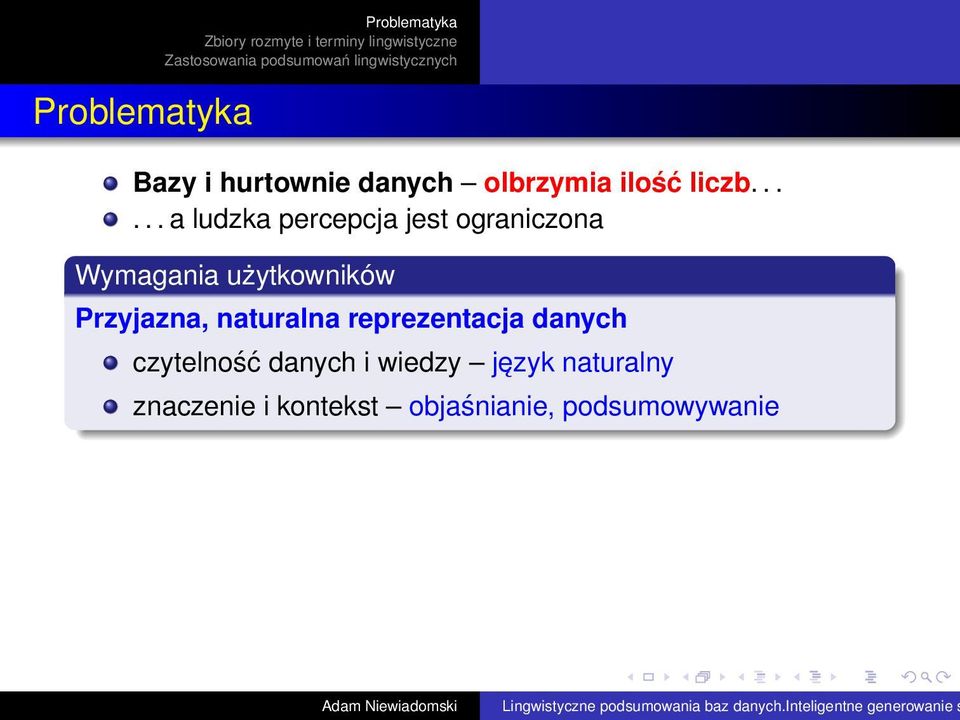Jump to previous section via left arrow beside section icon
960x720 pixels.
797,677
